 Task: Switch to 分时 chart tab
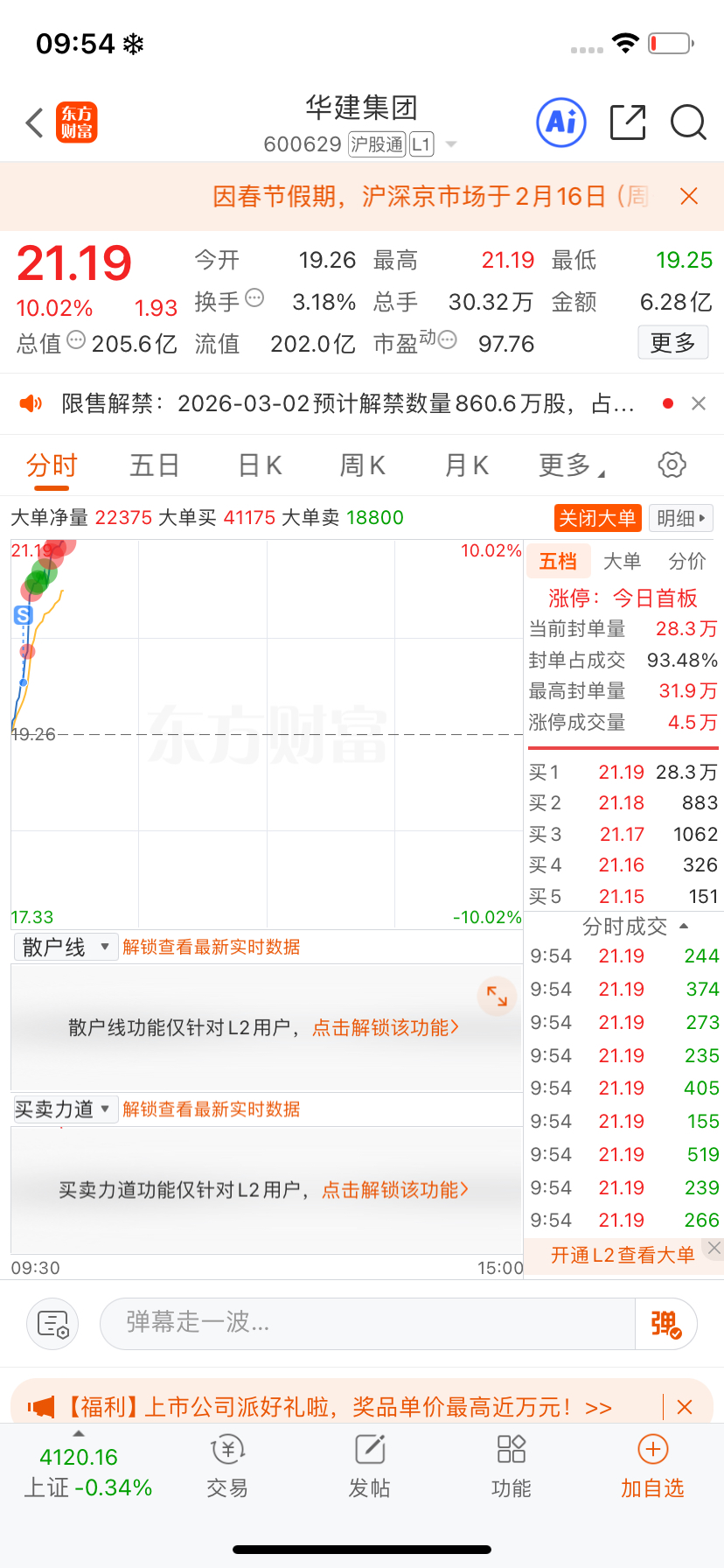click(52, 465)
